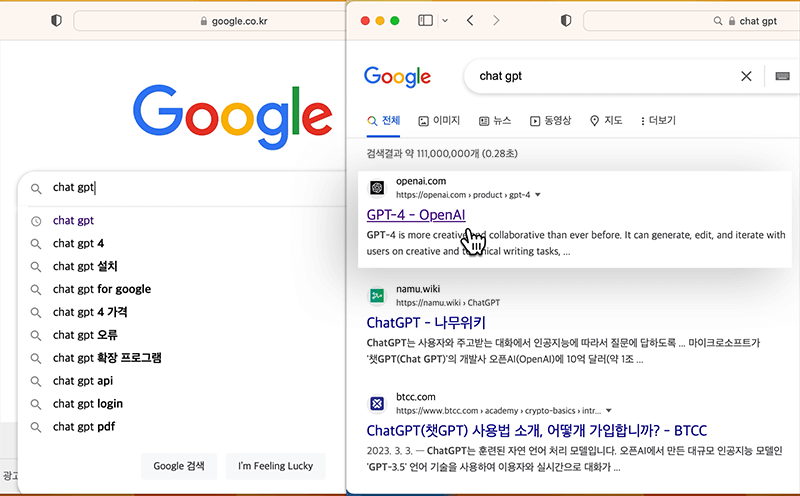This screenshot has height=496, width=800.
Task: Click the namu.wiki favicon
Action: point(377,295)
